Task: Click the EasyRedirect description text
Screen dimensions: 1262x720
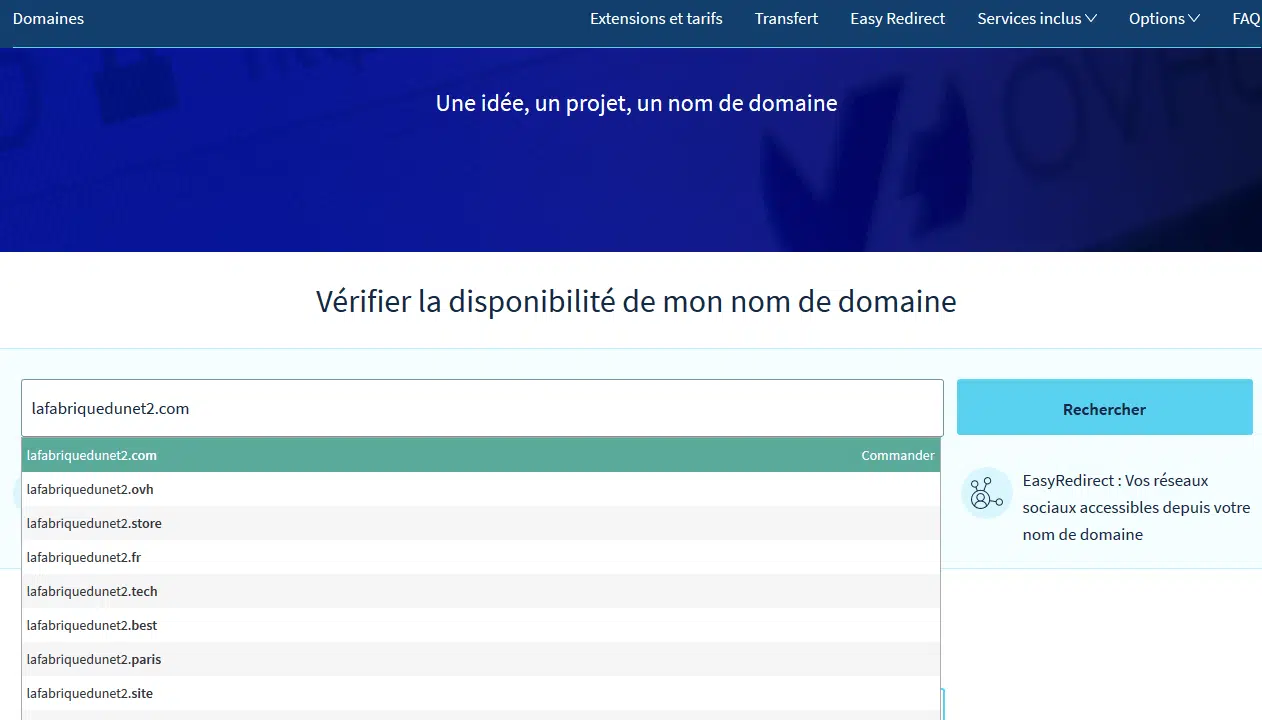Action: 1136,508
